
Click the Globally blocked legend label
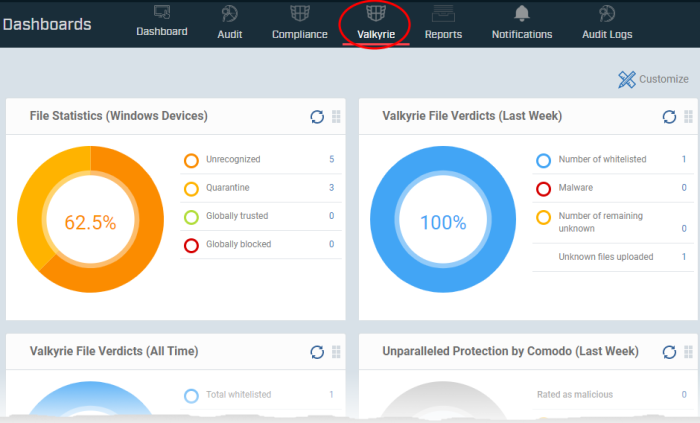pyautogui.click(x=238, y=244)
